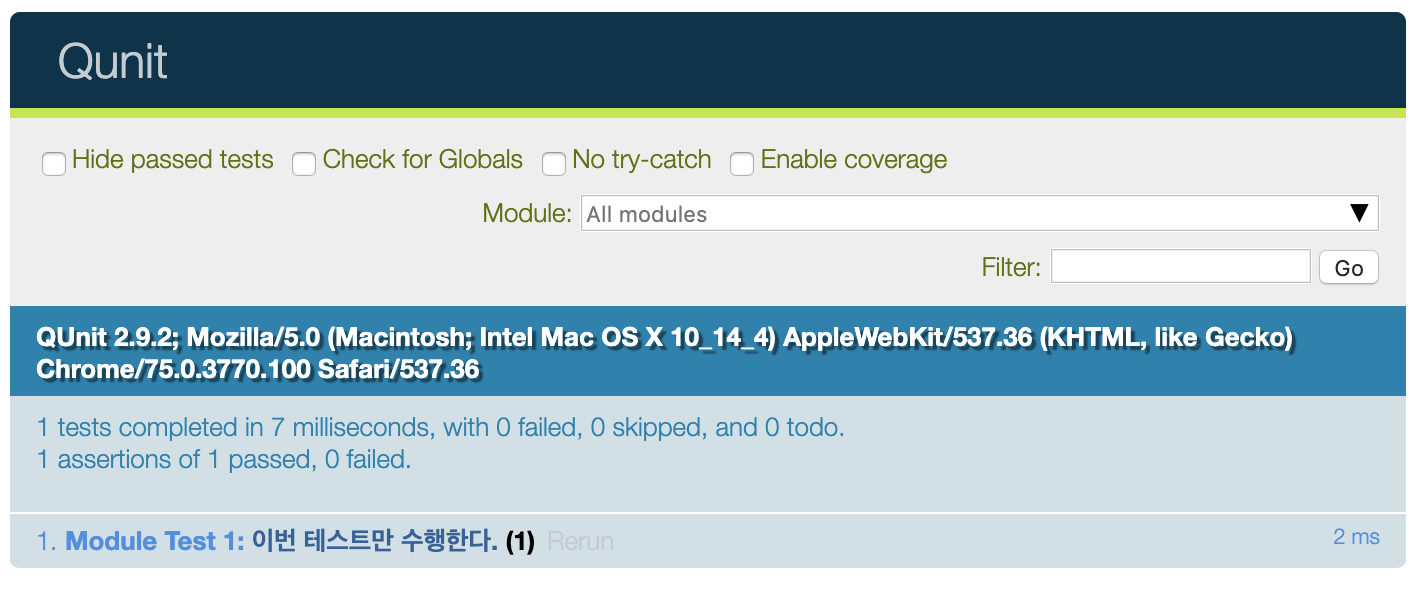This screenshot has height=590, width=1422.
Task: Expand the Module Test 1 result row
Action: pyautogui.click(x=708, y=541)
